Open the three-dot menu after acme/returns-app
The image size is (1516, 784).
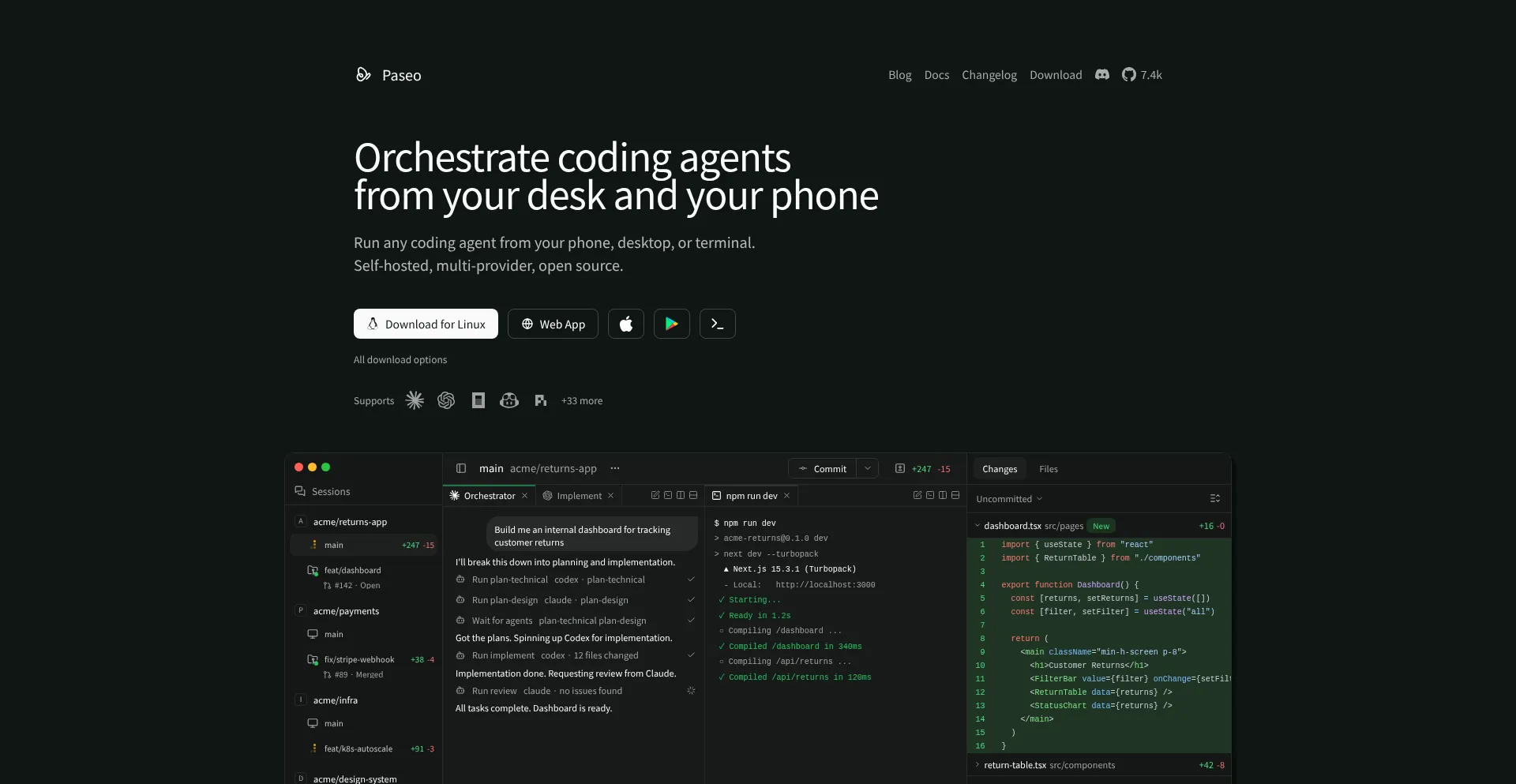(615, 468)
